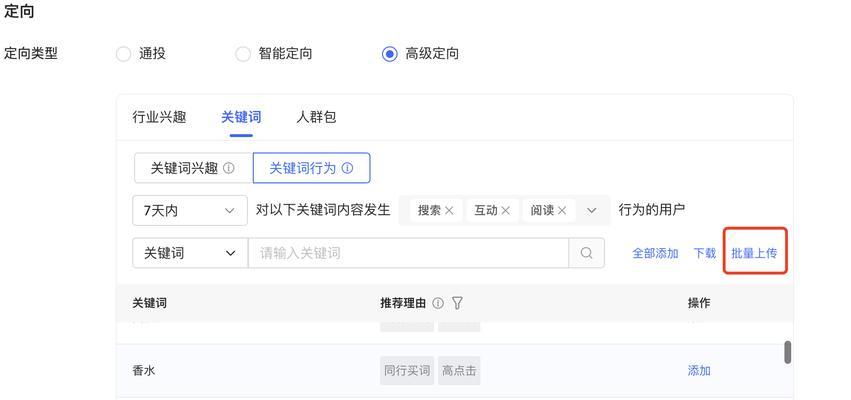
Task: Click the 关键词 column header
Action: [149, 303]
